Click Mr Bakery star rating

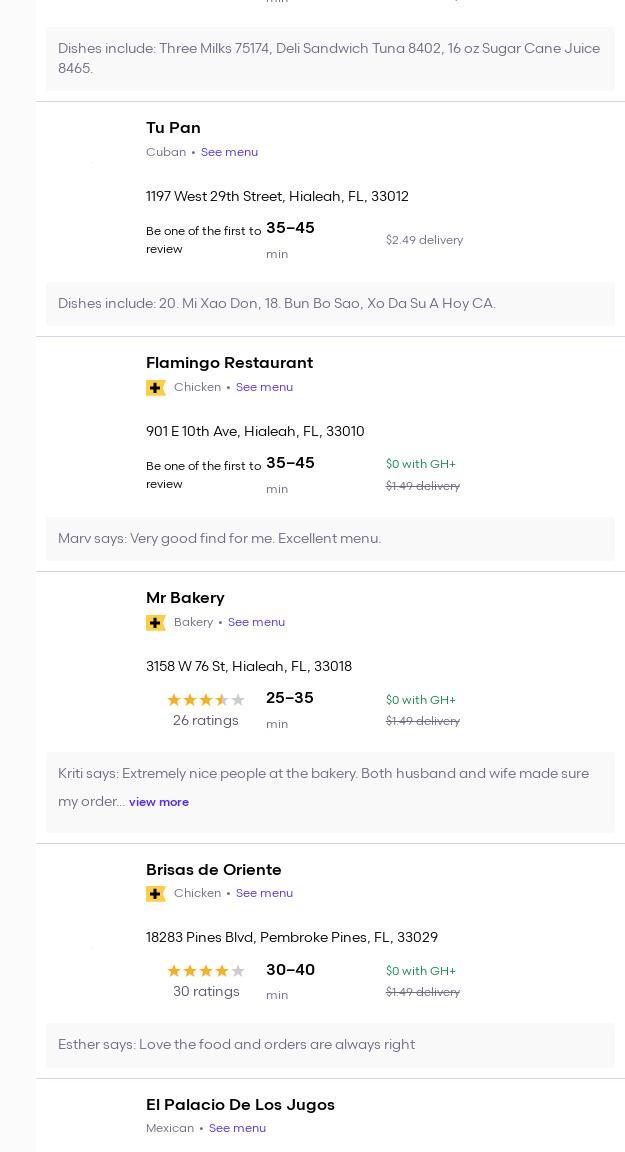point(205,700)
